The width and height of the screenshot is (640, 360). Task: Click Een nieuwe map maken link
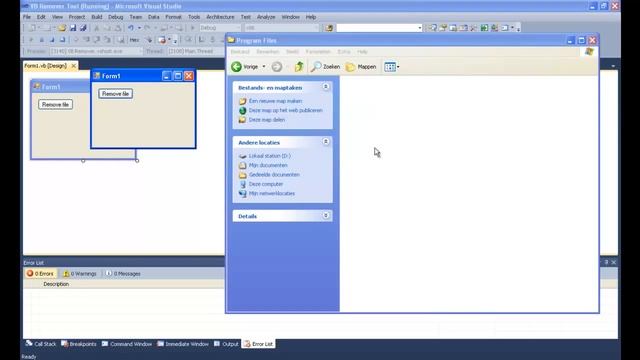(x=276, y=101)
